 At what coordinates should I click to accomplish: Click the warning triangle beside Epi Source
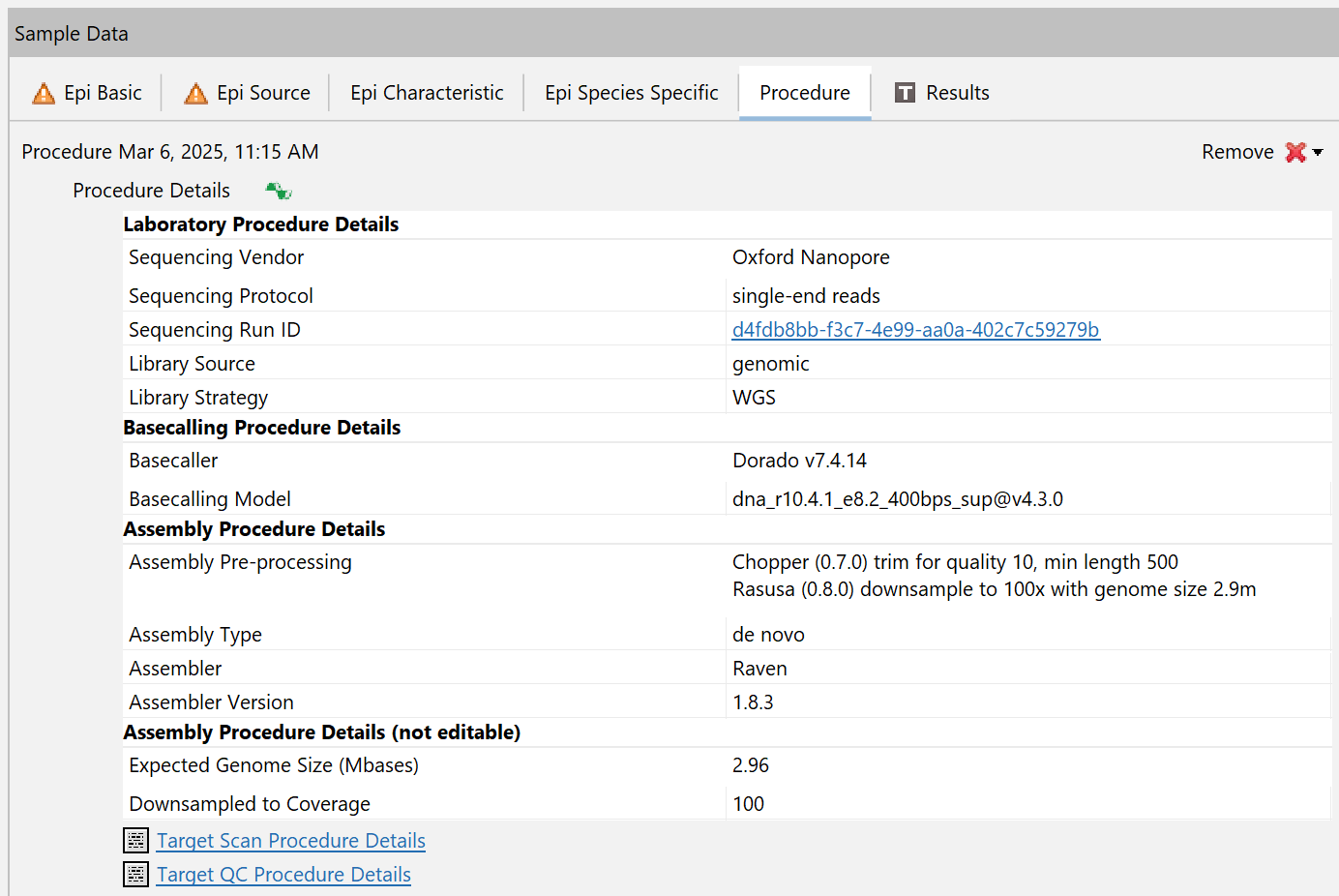[195, 94]
